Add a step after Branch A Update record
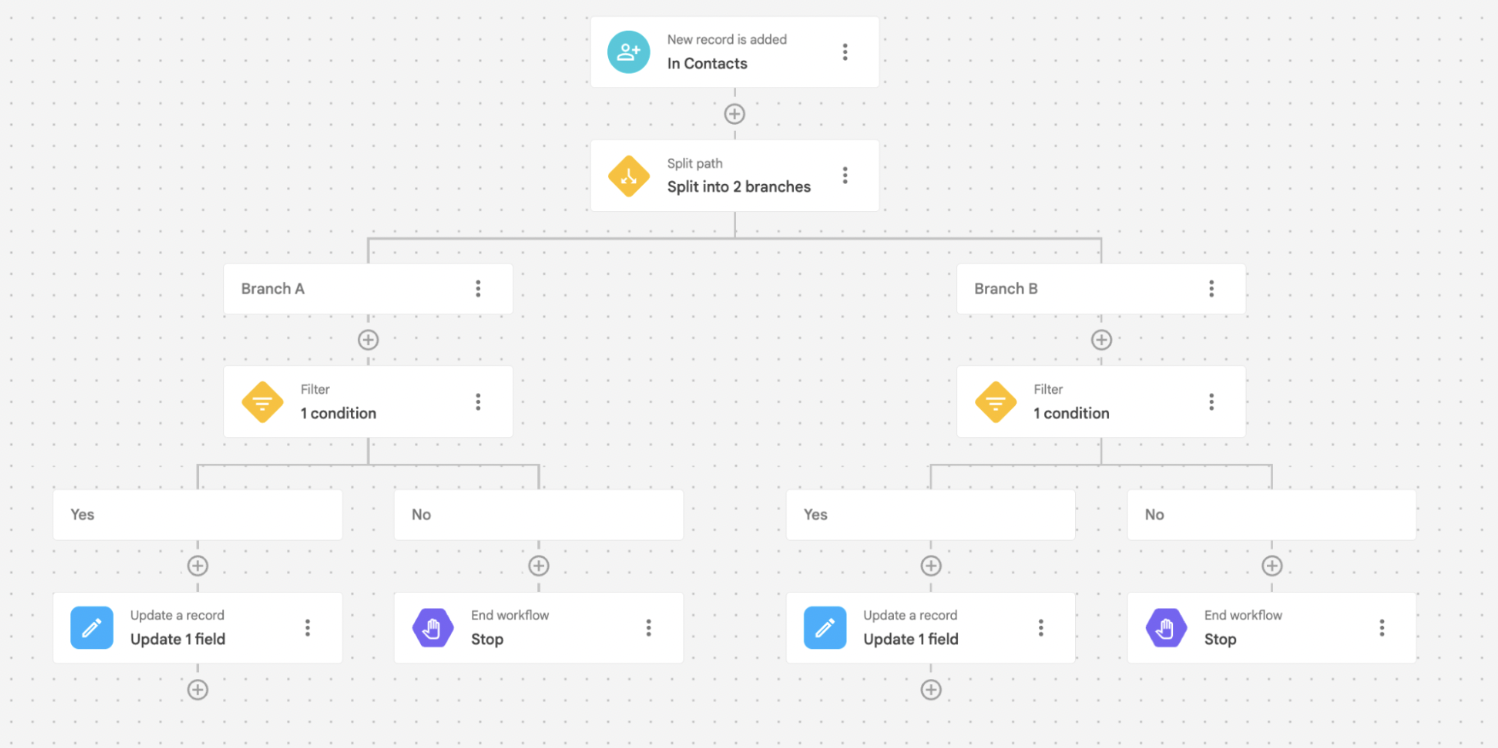The height and width of the screenshot is (748, 1498). click(197, 689)
